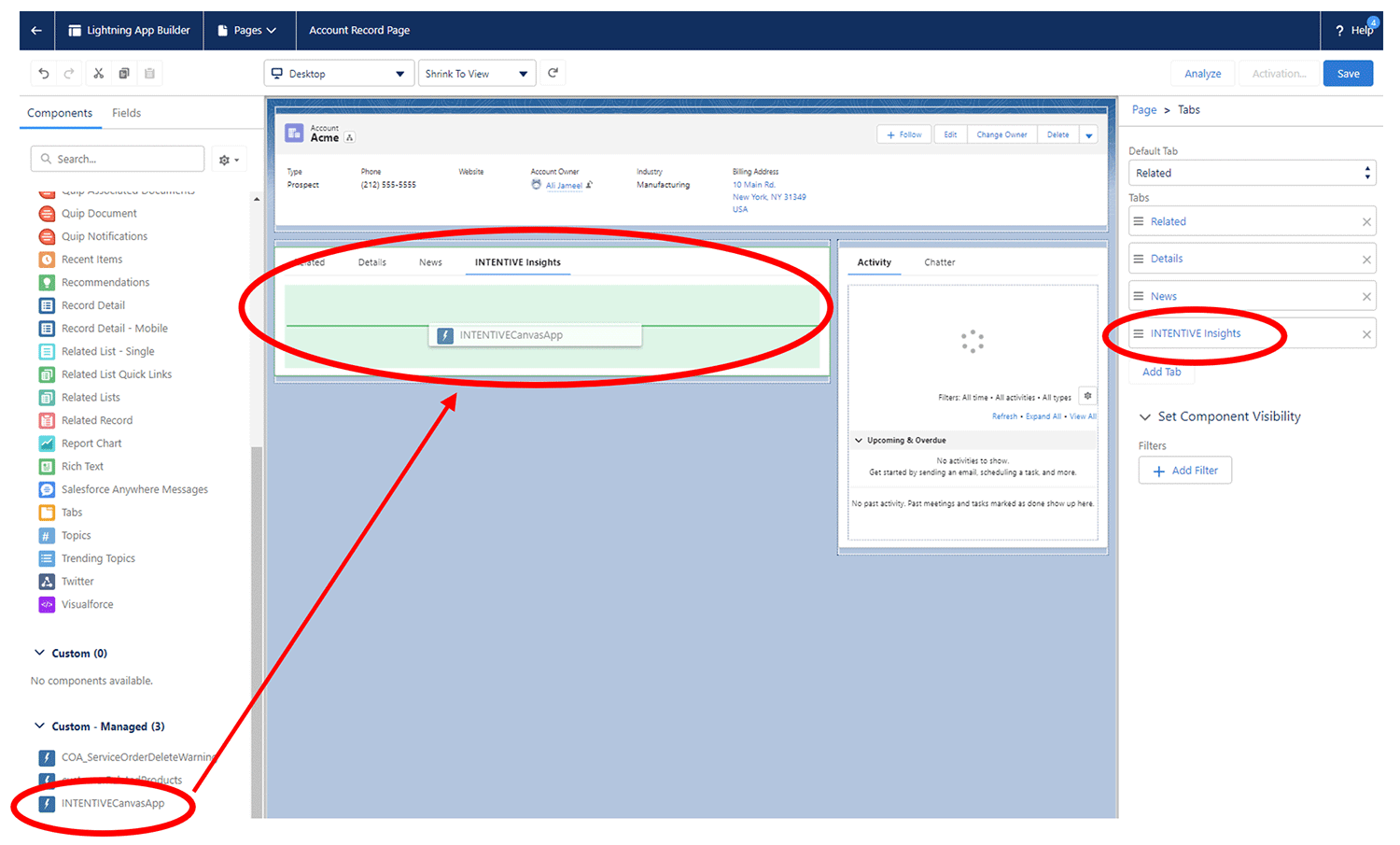
Task: Click the Details tab row in properties
Action: pyautogui.click(x=1252, y=260)
